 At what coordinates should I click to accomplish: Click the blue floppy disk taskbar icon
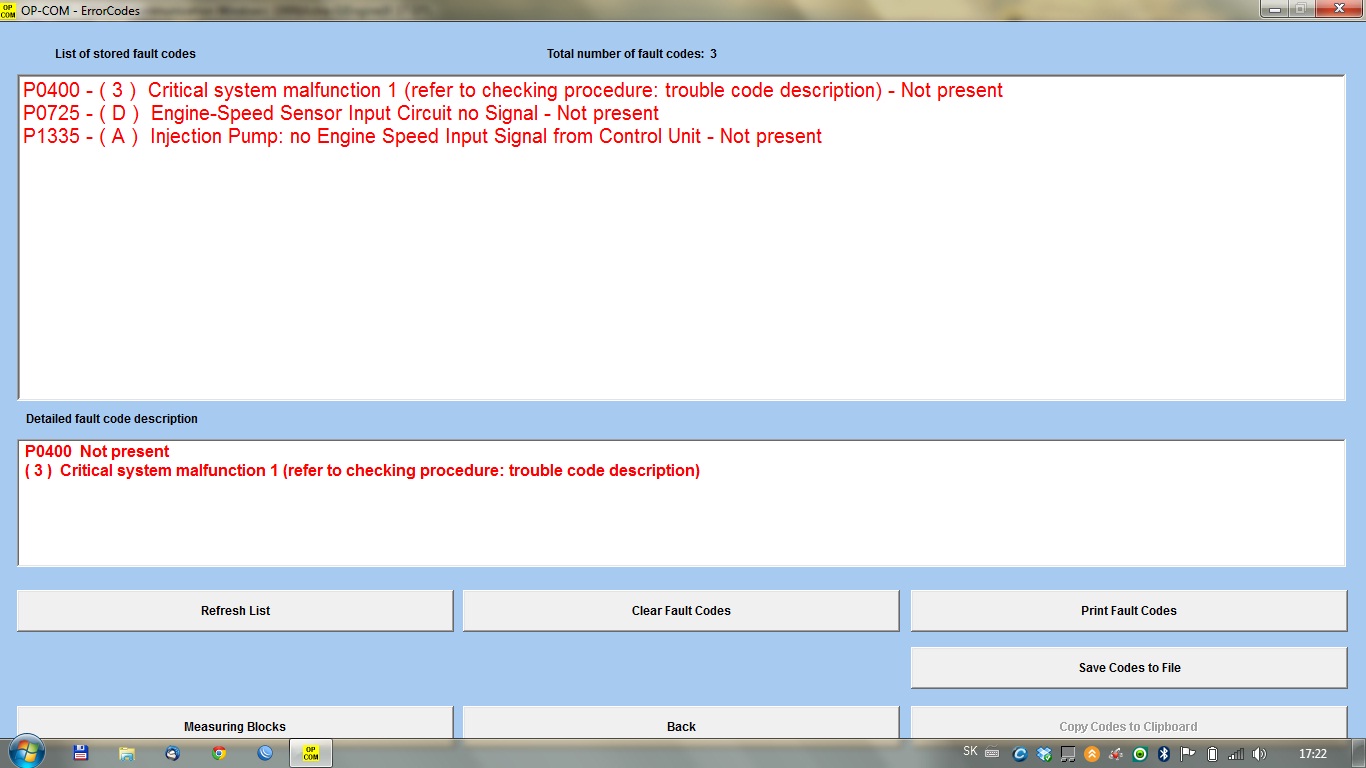coord(81,753)
